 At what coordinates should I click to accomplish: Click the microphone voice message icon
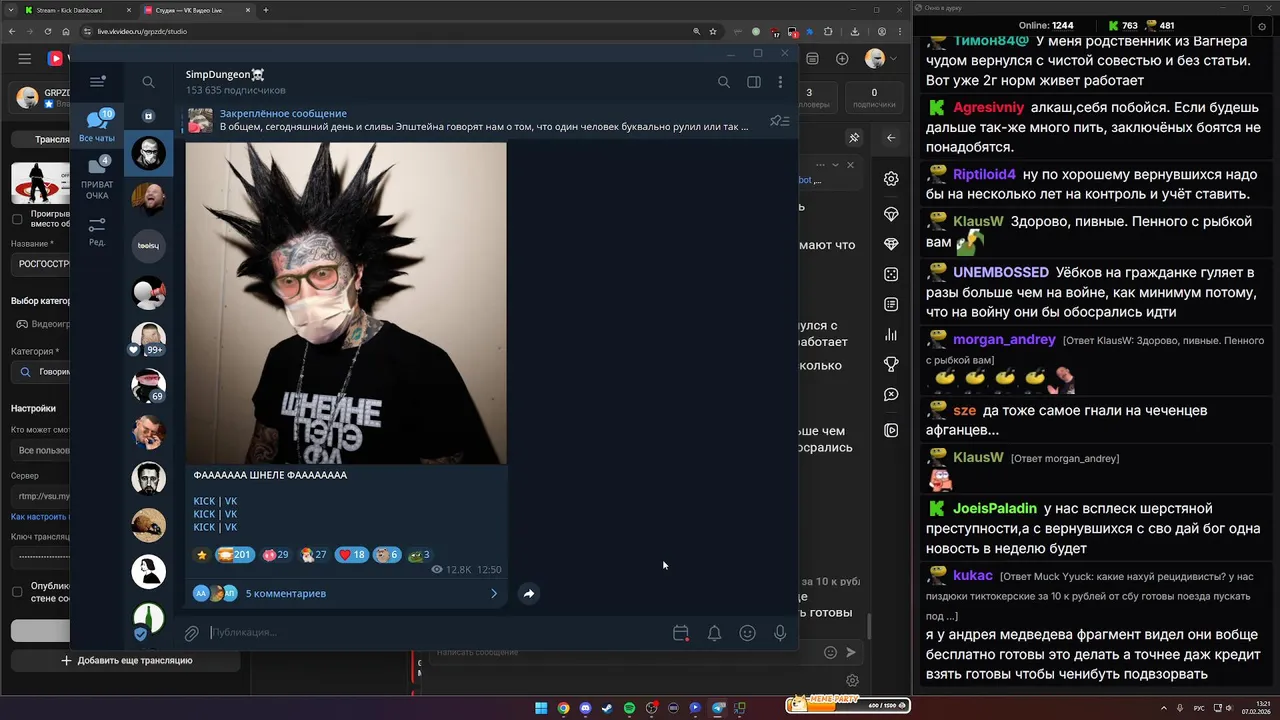(x=780, y=633)
